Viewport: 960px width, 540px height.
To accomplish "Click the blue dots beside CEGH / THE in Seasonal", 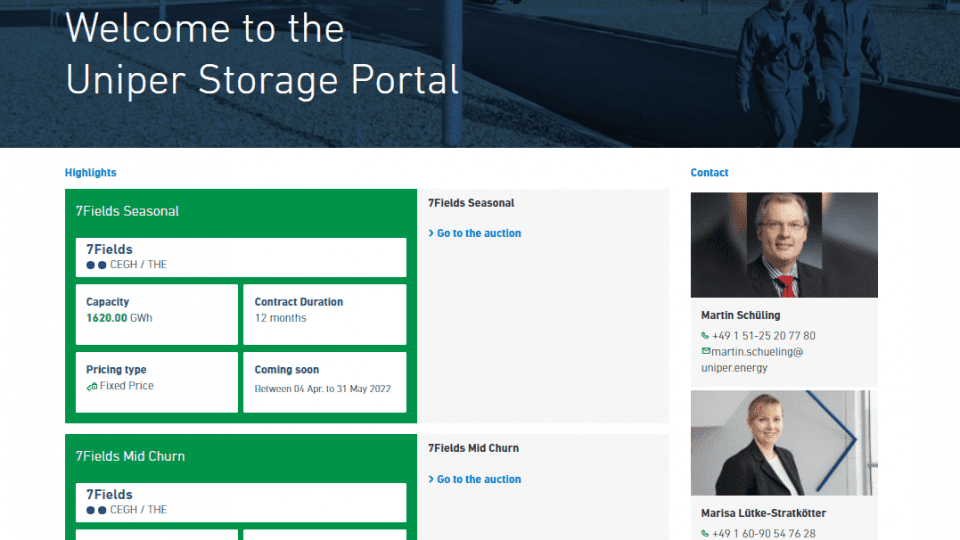I will [96, 265].
